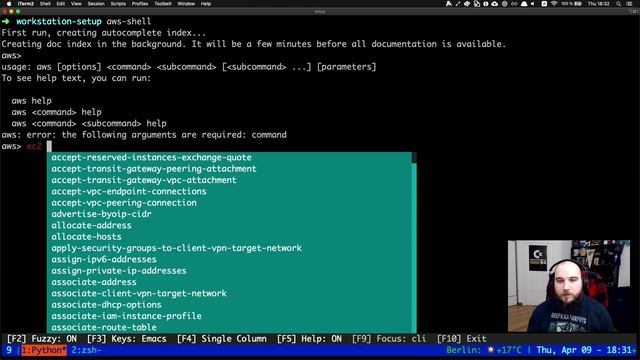Toggle [F4] Single Column layout
This screenshot has width=640, height=360.
click(x=222, y=339)
